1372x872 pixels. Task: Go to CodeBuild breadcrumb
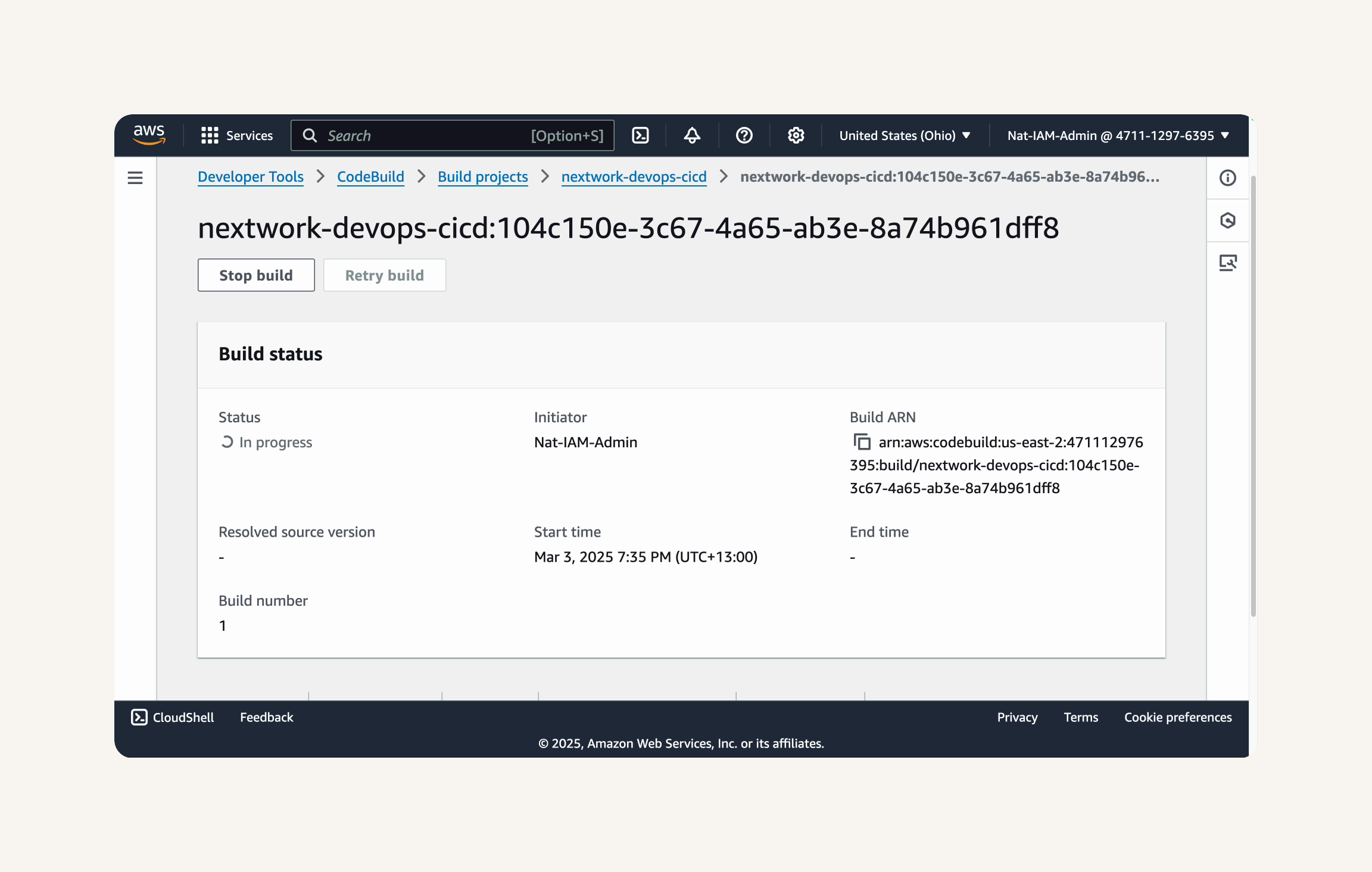[370, 177]
